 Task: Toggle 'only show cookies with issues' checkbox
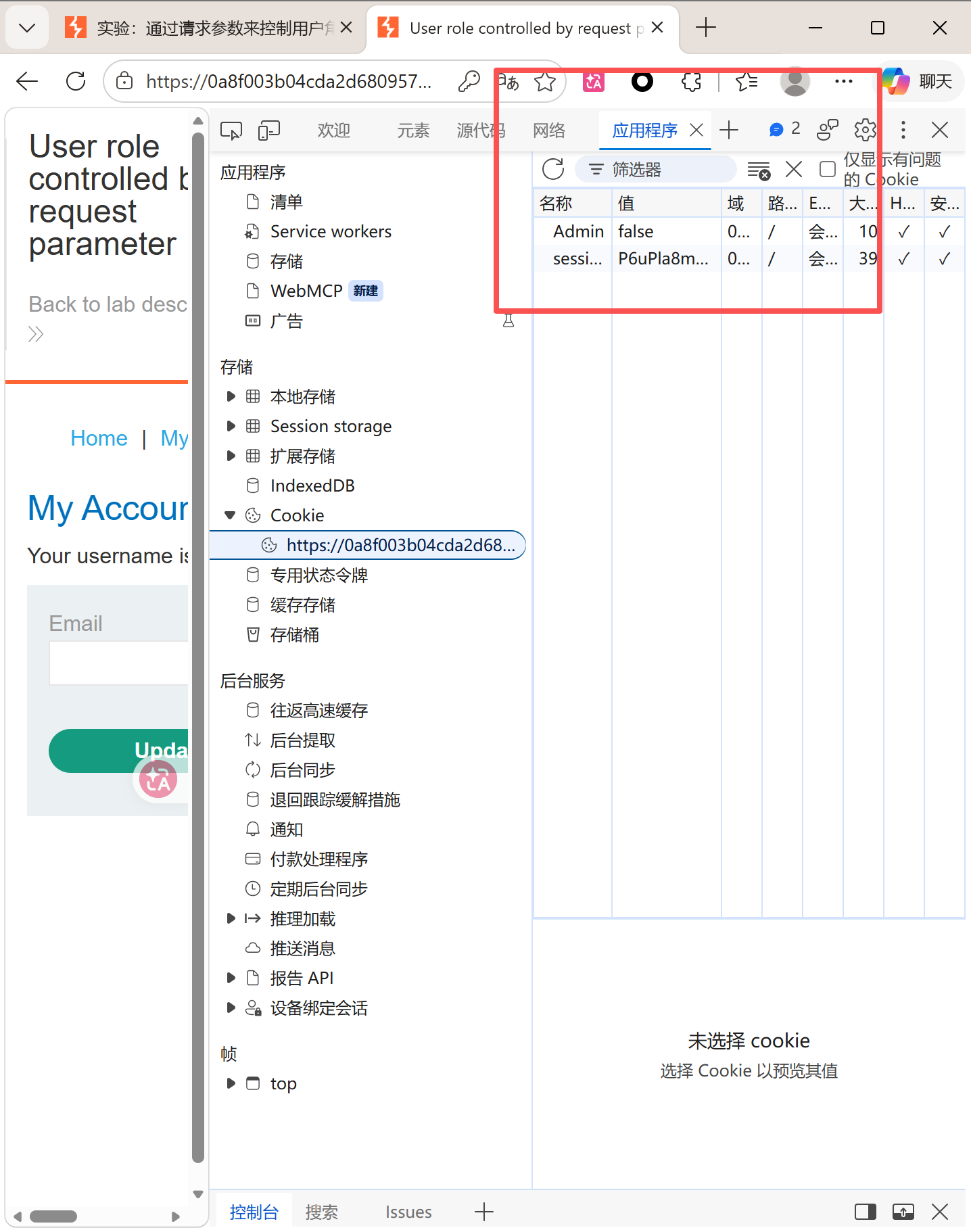827,169
